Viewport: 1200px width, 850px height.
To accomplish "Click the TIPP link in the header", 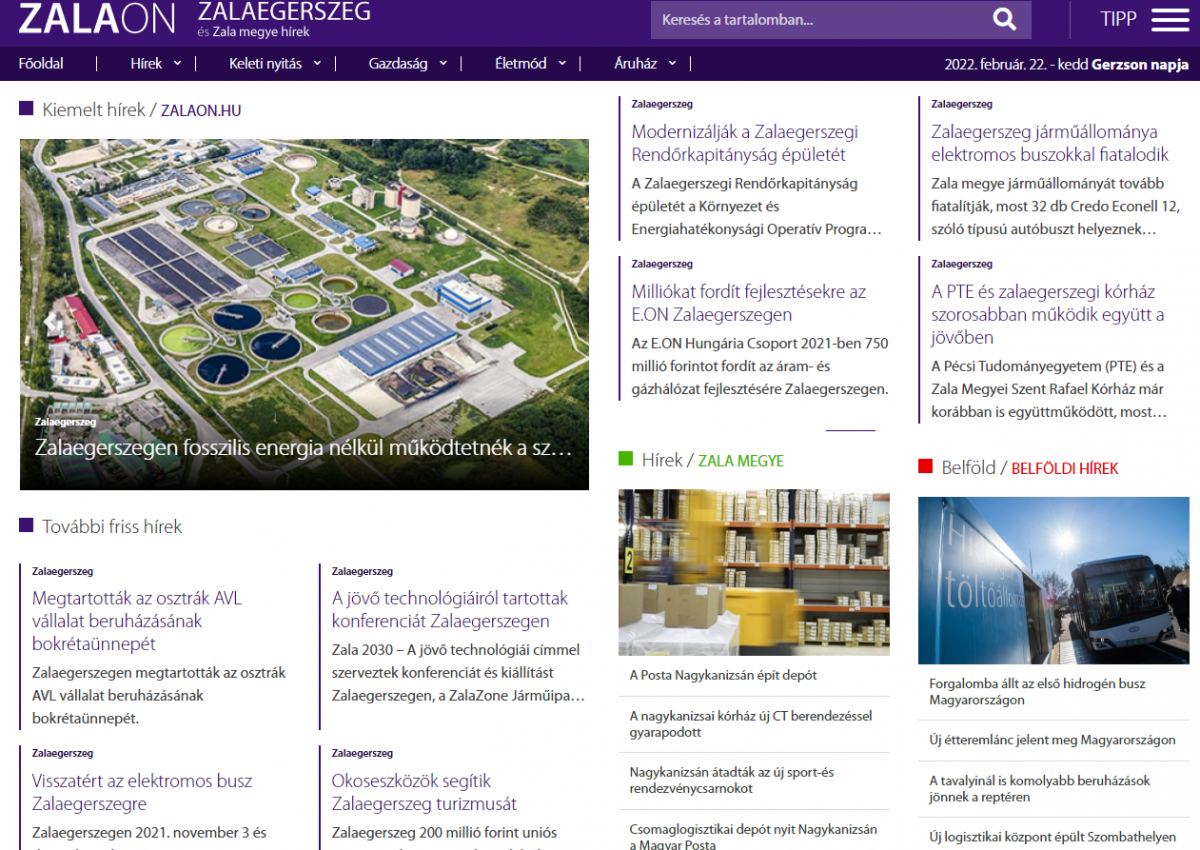I will (1117, 19).
